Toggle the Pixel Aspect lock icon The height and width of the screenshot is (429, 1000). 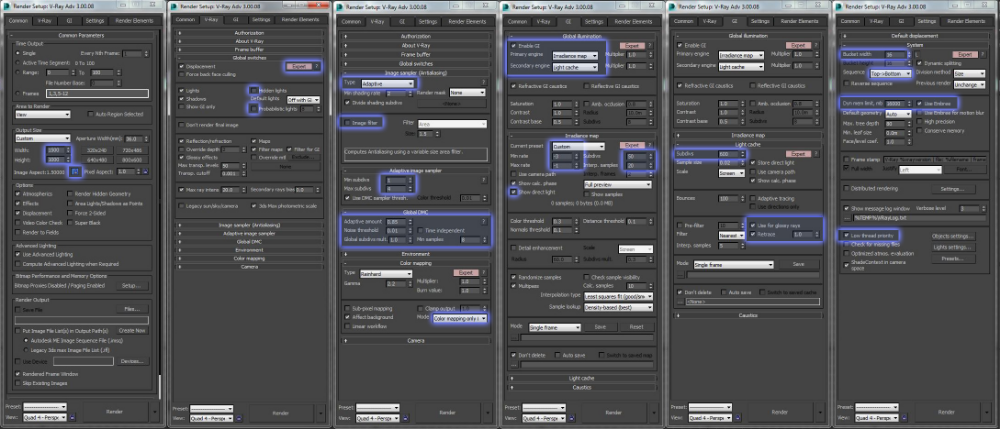point(145,171)
